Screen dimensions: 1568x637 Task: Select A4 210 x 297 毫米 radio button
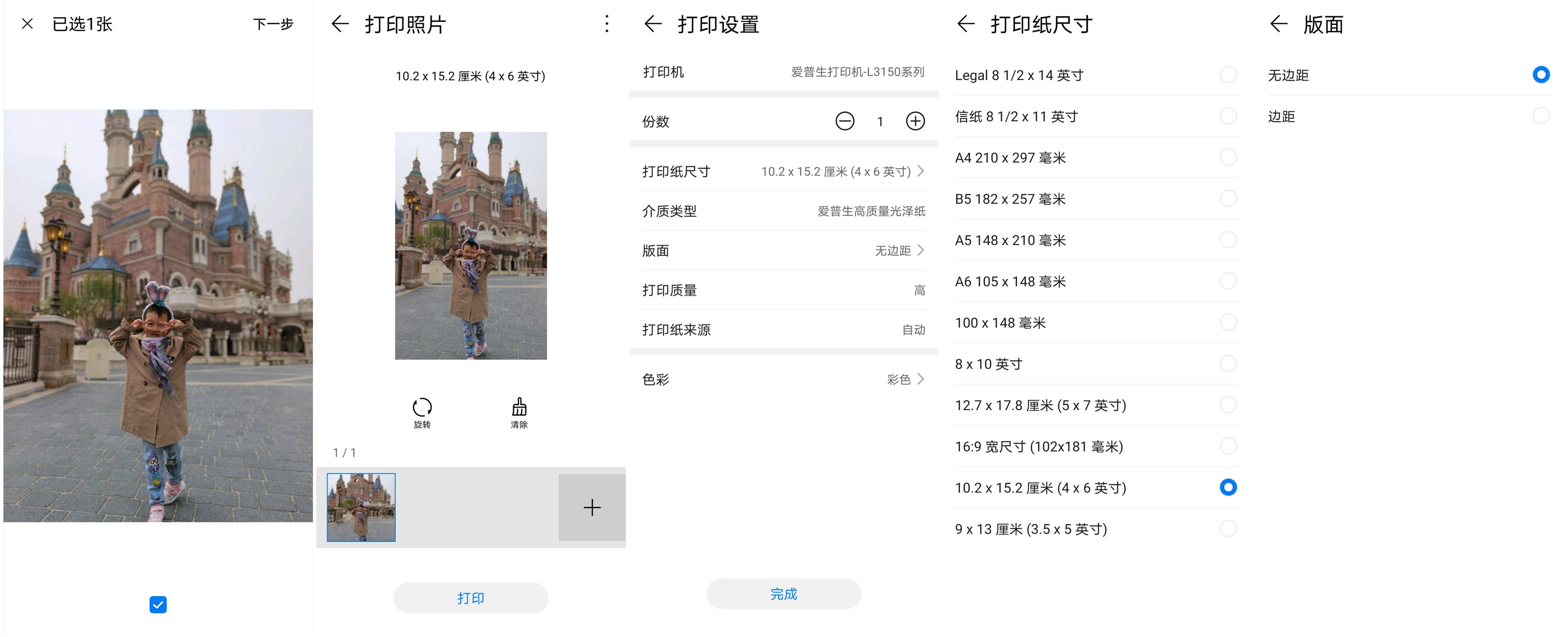1228,157
